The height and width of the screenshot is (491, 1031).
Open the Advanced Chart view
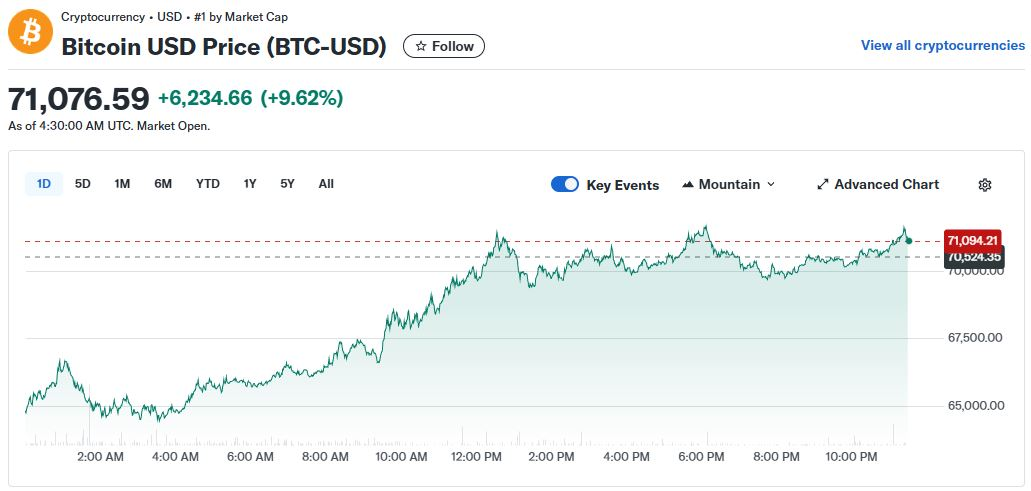pyautogui.click(x=878, y=185)
